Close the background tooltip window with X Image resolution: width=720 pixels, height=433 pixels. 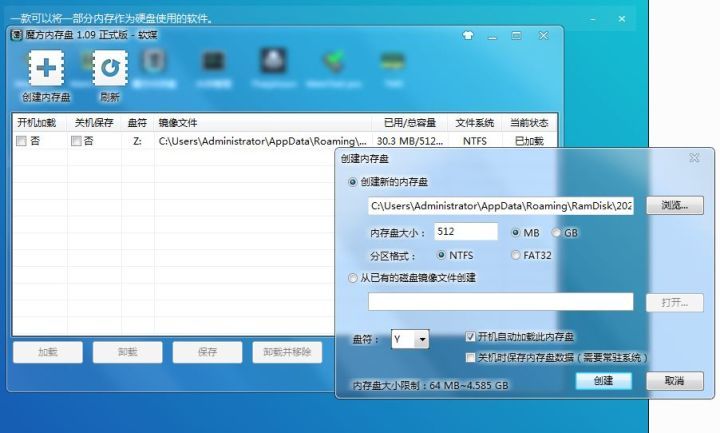[622, 19]
